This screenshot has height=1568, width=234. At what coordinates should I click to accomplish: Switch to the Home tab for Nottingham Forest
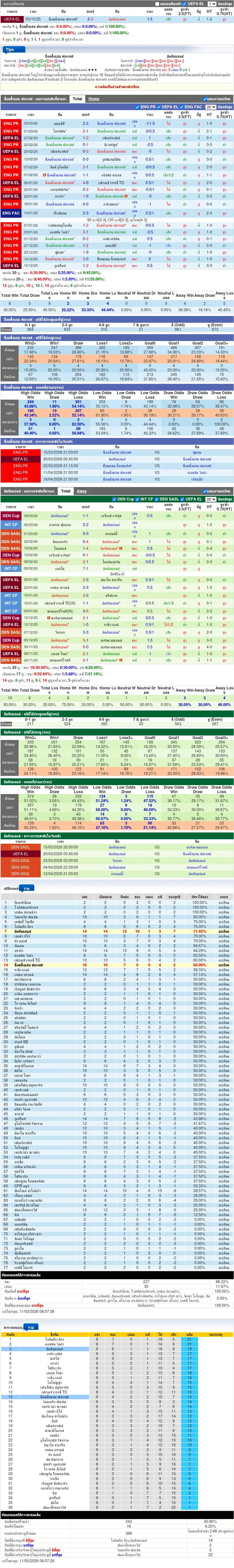(94, 99)
